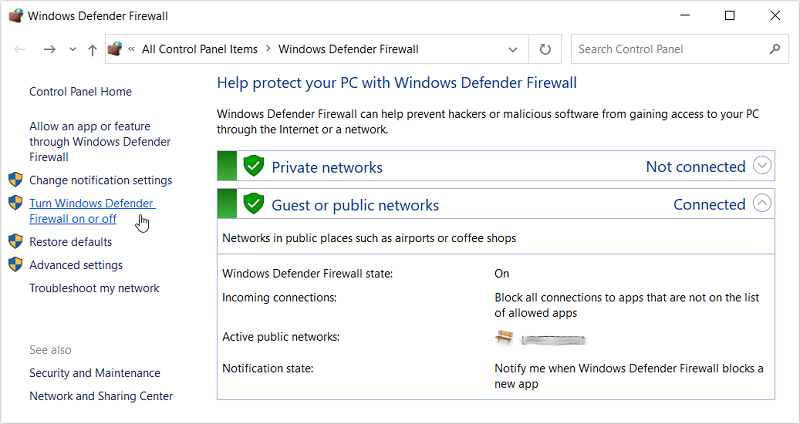Click 'Active public networks:' label

pyautogui.click(x=281, y=337)
